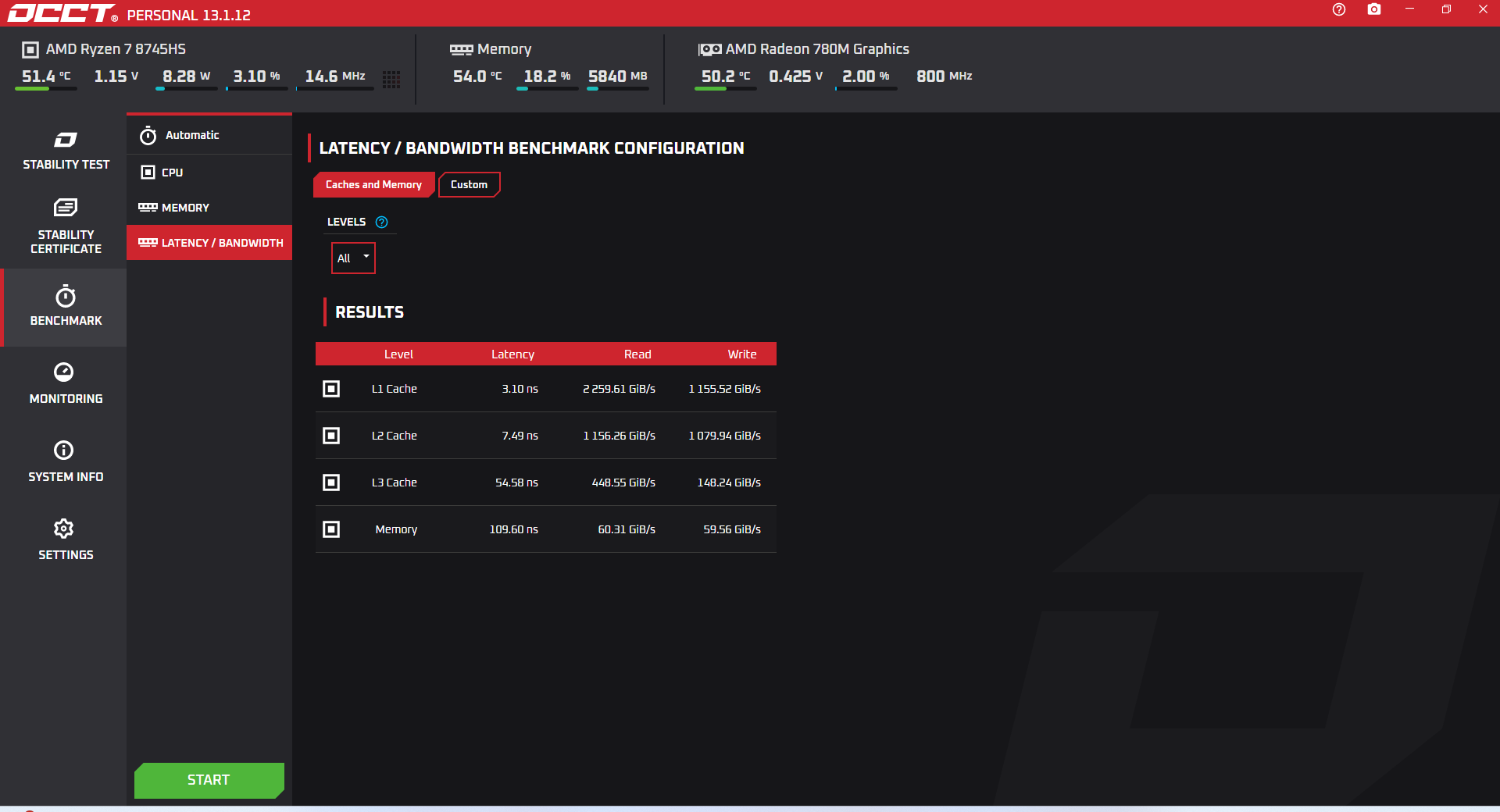Open the Stability Certificate section
Screen dimensions: 1500x812
point(66,227)
